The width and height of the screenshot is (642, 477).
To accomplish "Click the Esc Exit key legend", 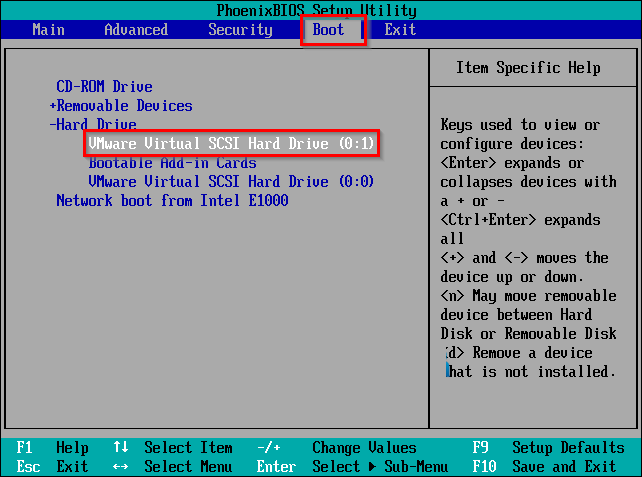I will (52, 466).
